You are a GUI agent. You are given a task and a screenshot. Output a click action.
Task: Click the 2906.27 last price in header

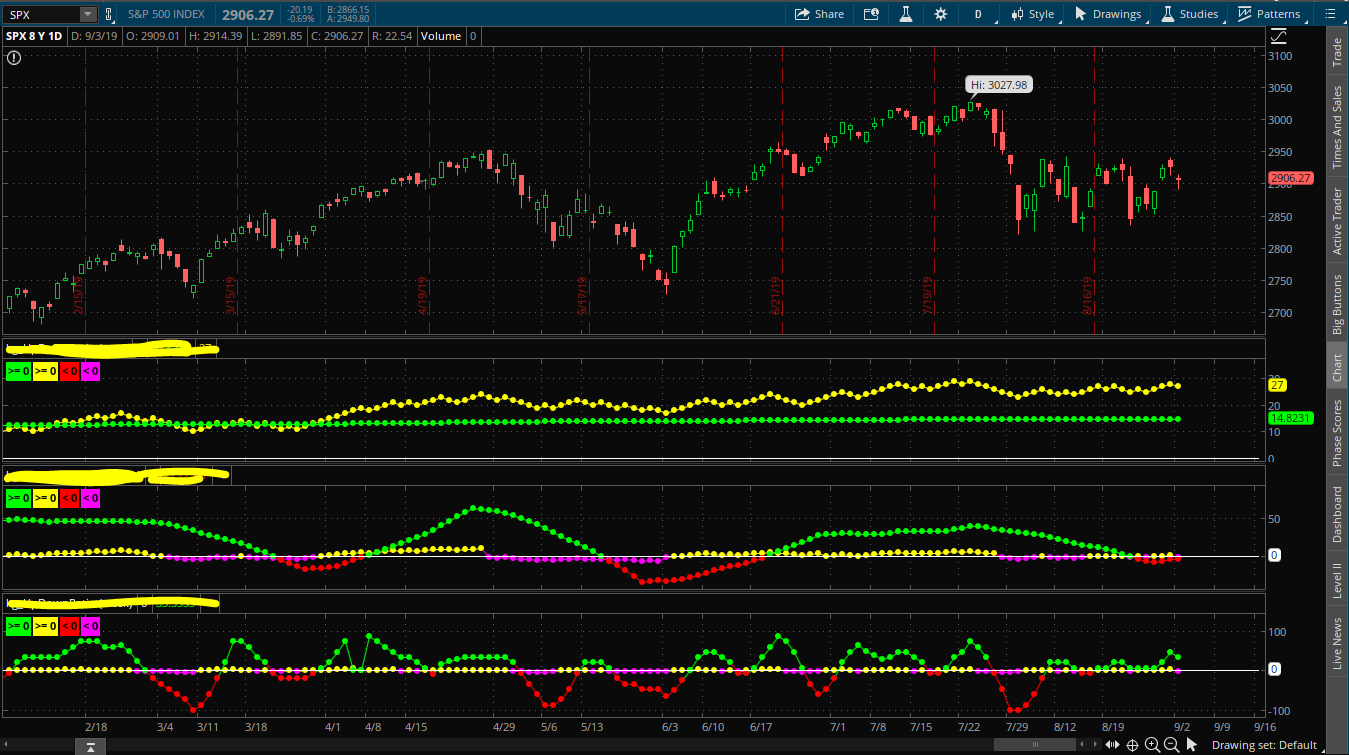(x=249, y=14)
